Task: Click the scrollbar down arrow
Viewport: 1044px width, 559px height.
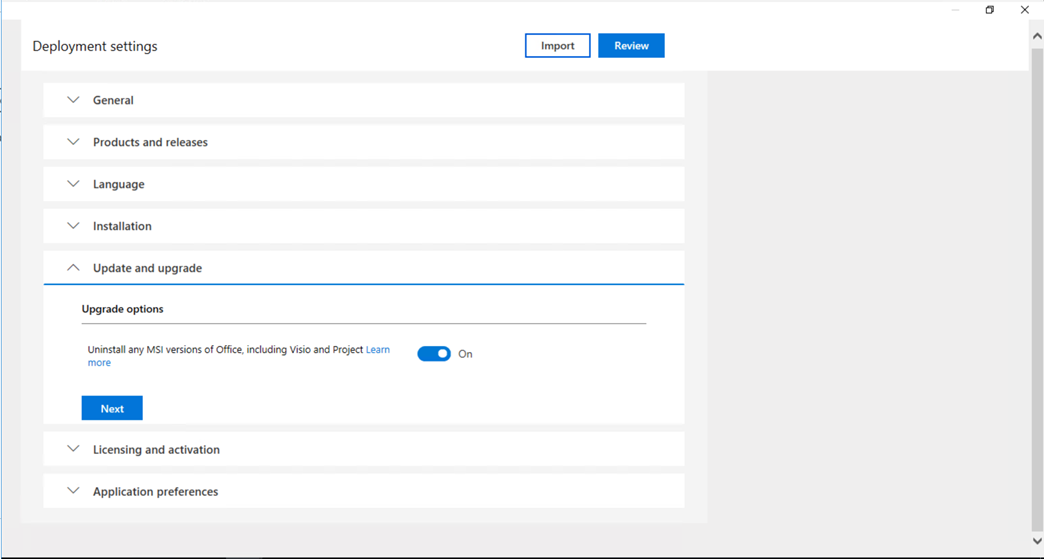Action: coord(1037,541)
